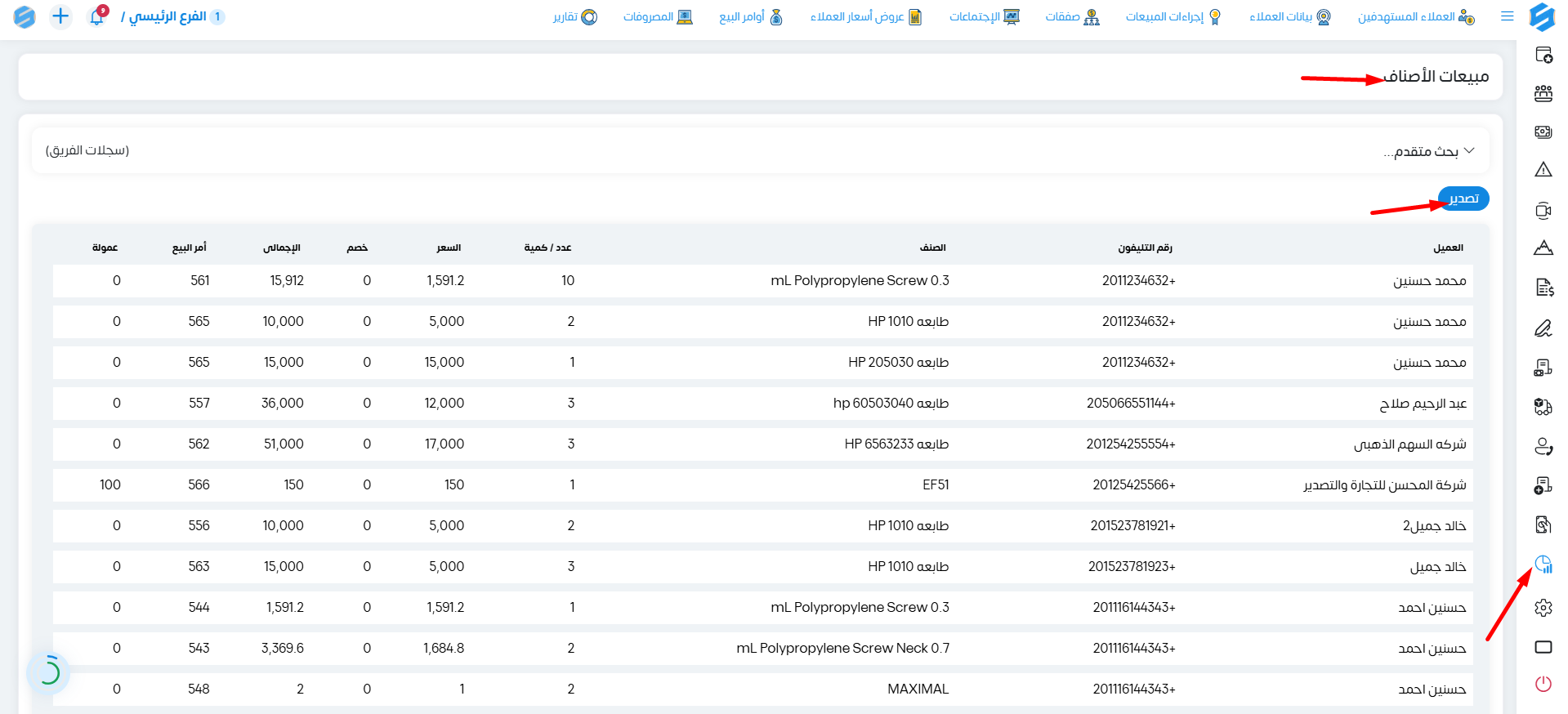Sort by عدد / كمية column header
Screen dimensions: 1568x714
[547, 248]
